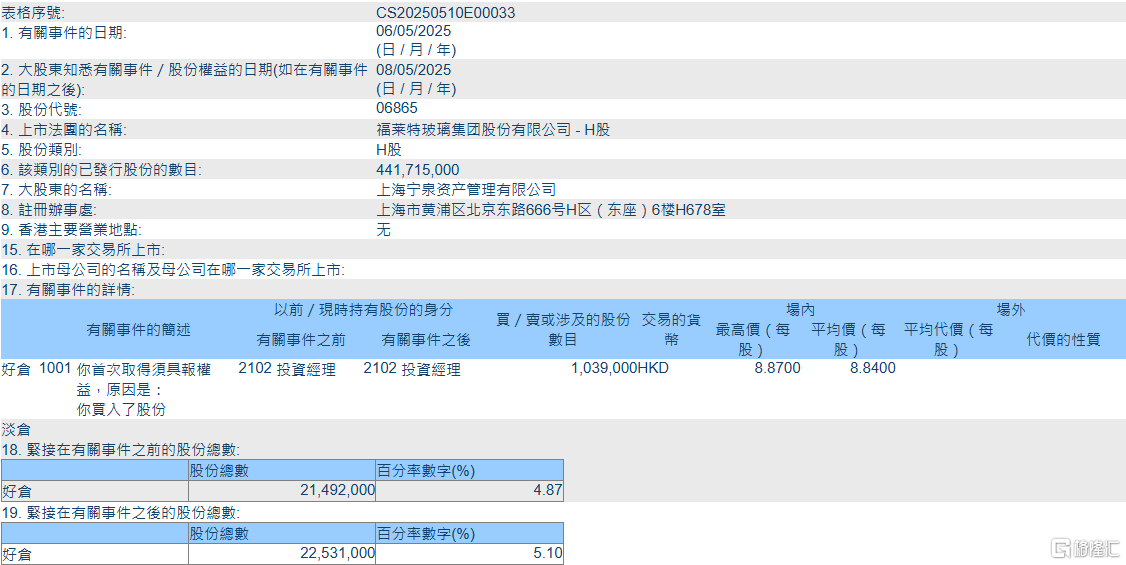Click Hong Kong business place value 无
Image resolution: width=1126 pixels, height=565 pixels.
click(x=383, y=230)
